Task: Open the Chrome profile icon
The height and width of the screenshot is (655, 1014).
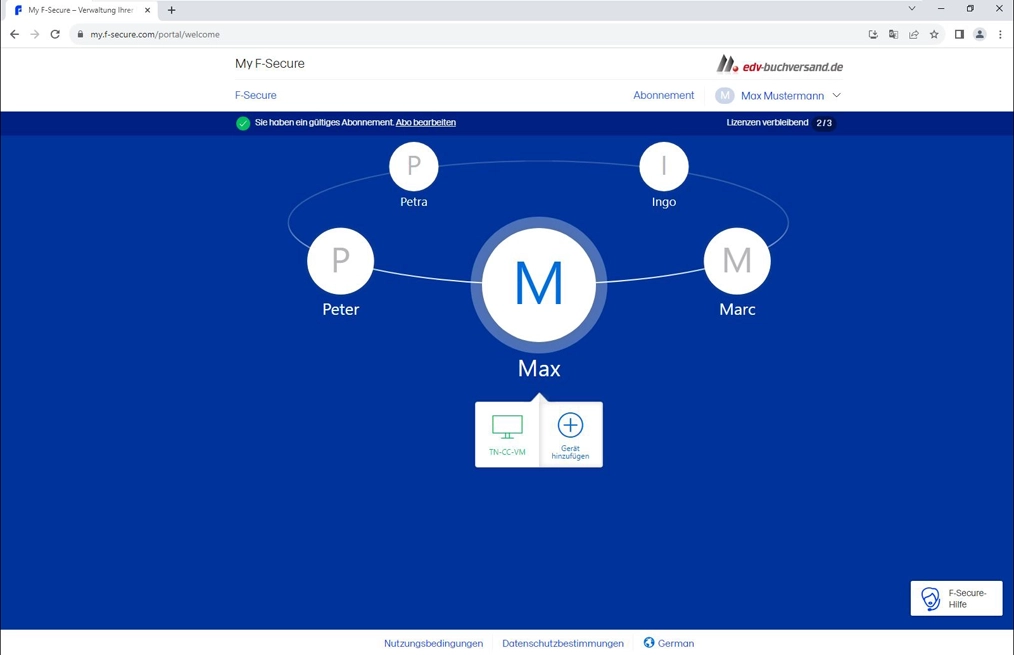Action: click(x=980, y=34)
